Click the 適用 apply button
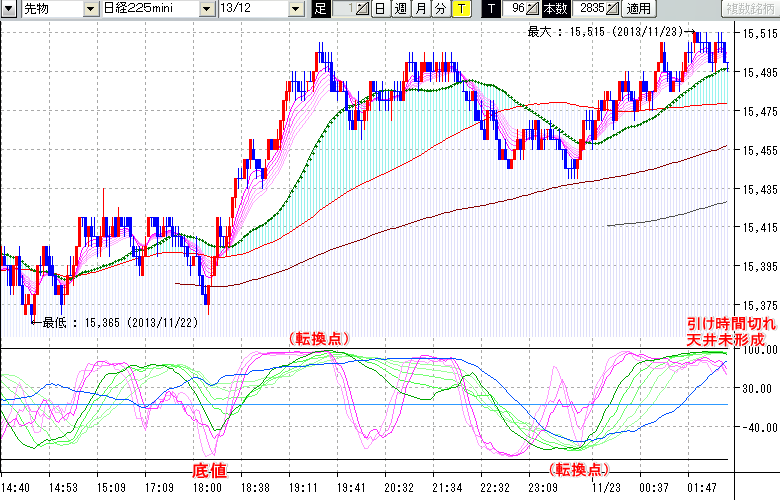 [x=637, y=9]
